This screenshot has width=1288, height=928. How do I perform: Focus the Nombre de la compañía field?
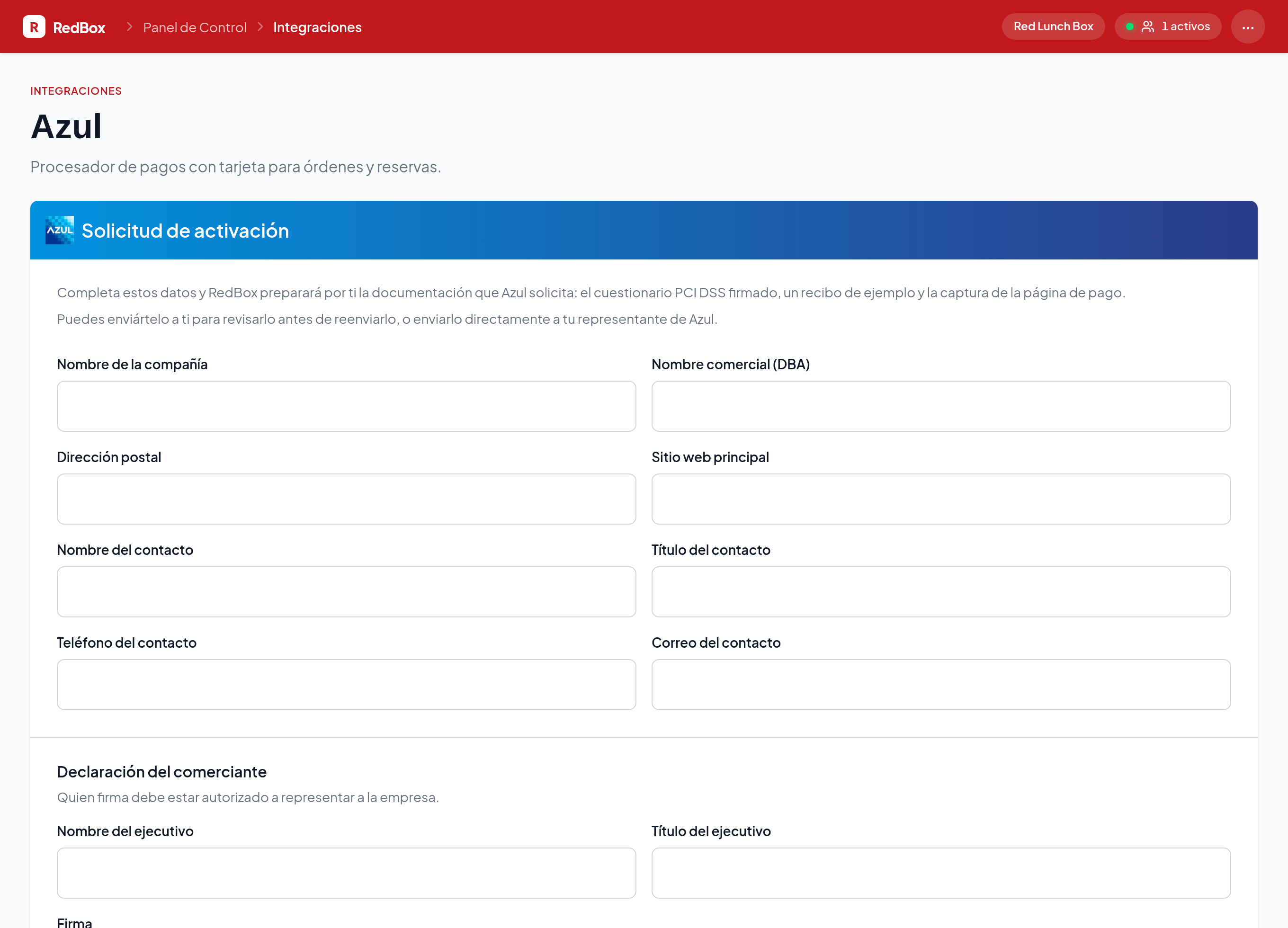coord(347,406)
